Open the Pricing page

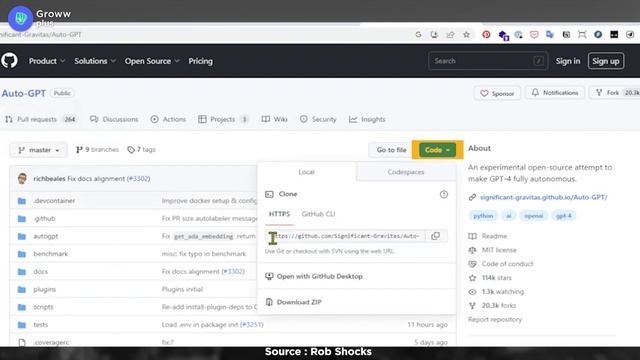pos(200,61)
